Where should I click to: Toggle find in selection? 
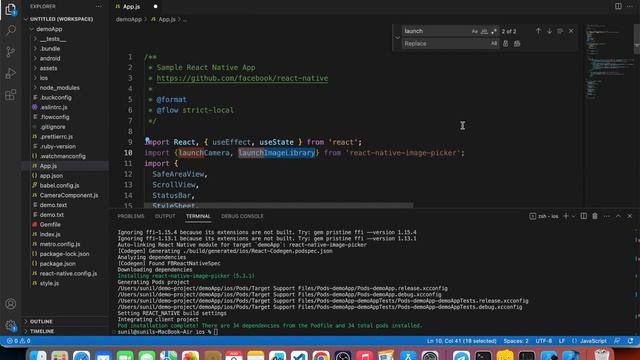(560, 31)
